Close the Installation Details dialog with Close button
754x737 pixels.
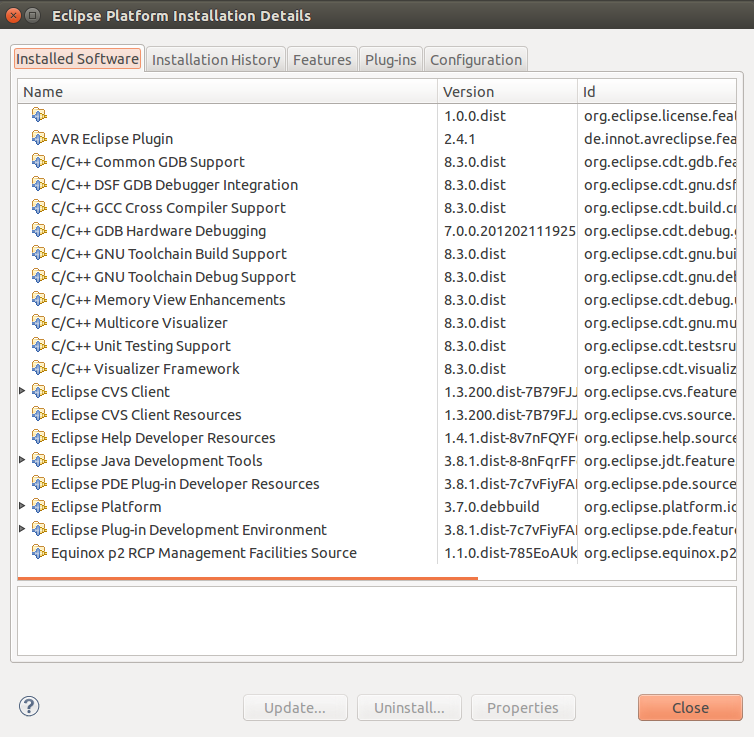point(691,708)
